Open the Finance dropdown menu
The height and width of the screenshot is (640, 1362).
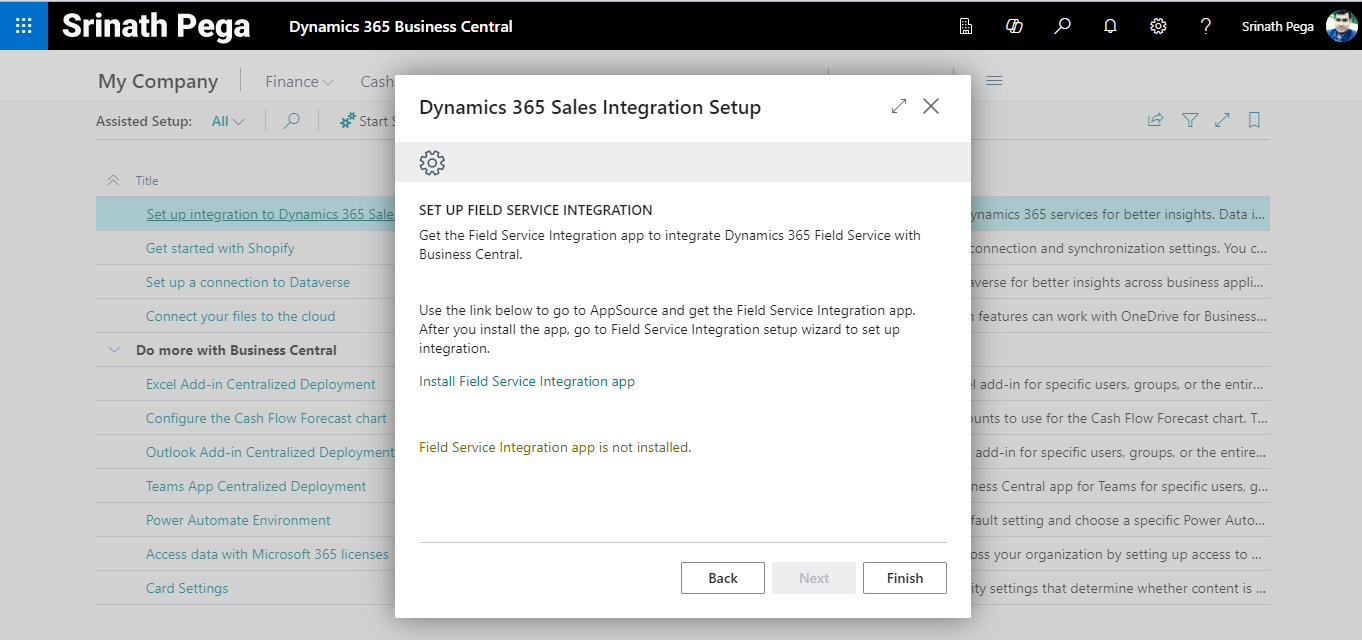tap(299, 82)
